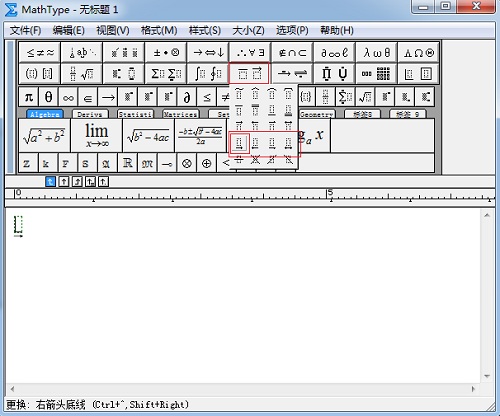This screenshot has height=416, width=500.
Task: Open the spaces and ellipses palette
Action: pos(82,52)
